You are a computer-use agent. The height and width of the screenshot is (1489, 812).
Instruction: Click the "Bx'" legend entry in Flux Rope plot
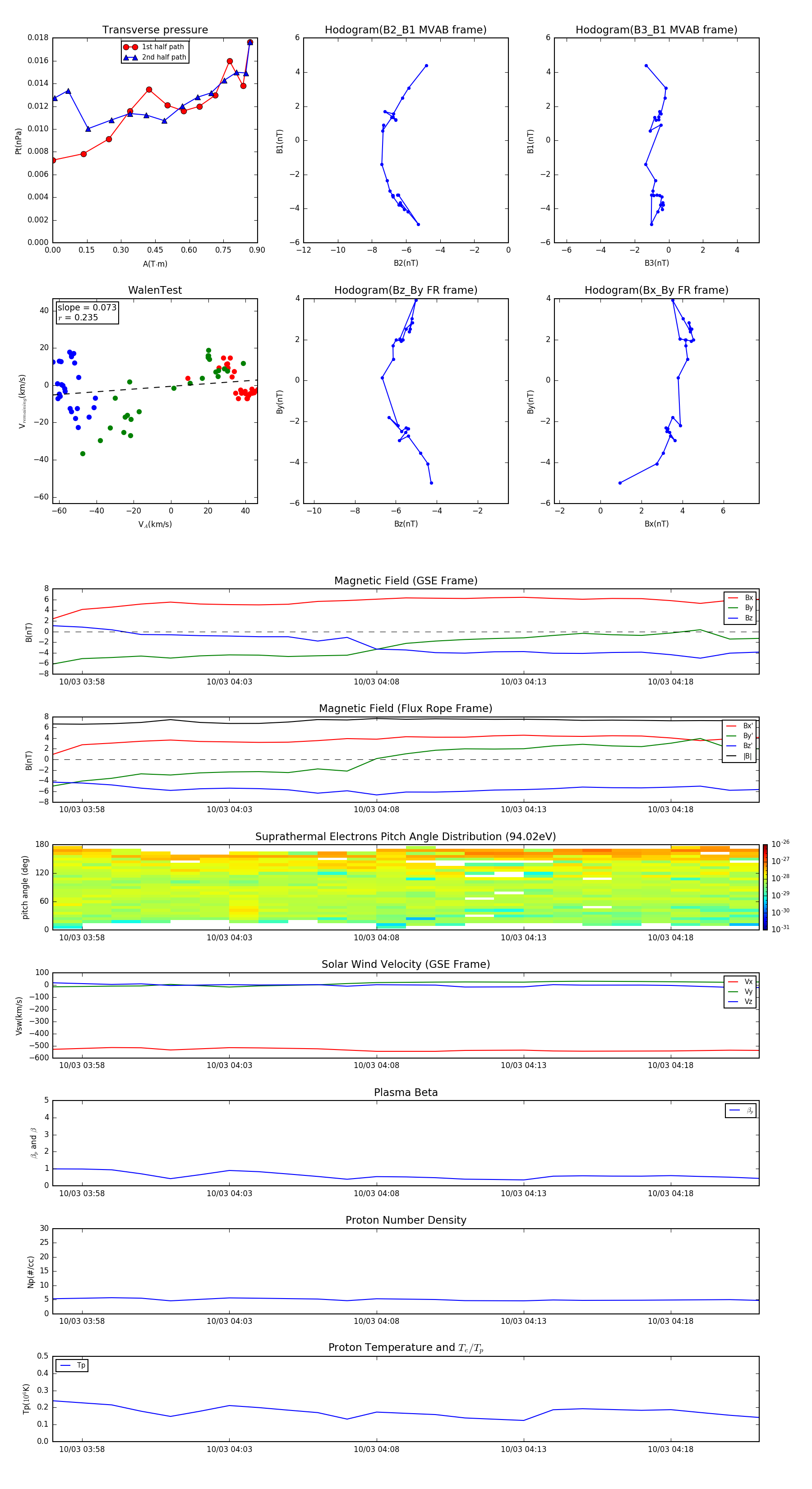tap(740, 726)
